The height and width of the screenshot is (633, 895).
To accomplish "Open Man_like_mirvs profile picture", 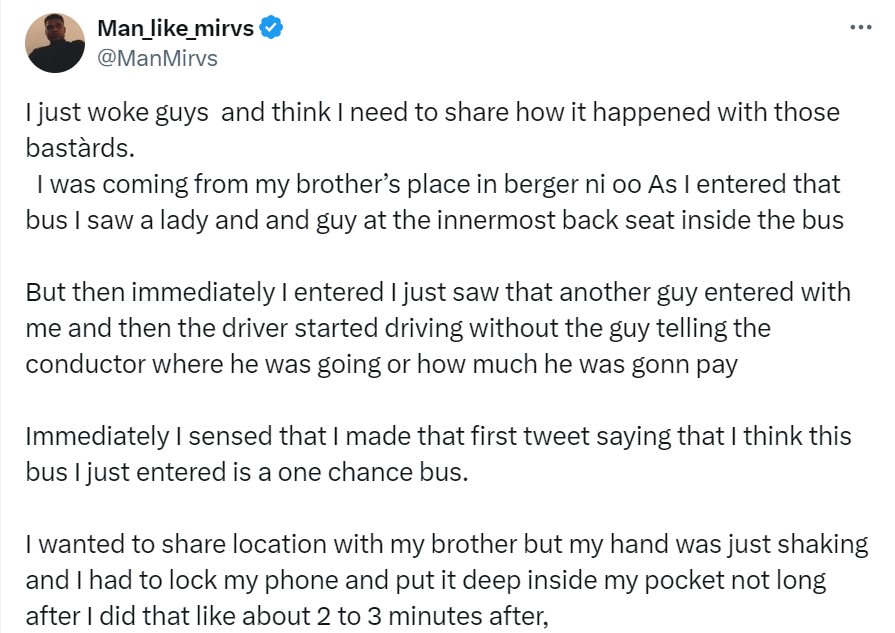I will (55, 42).
